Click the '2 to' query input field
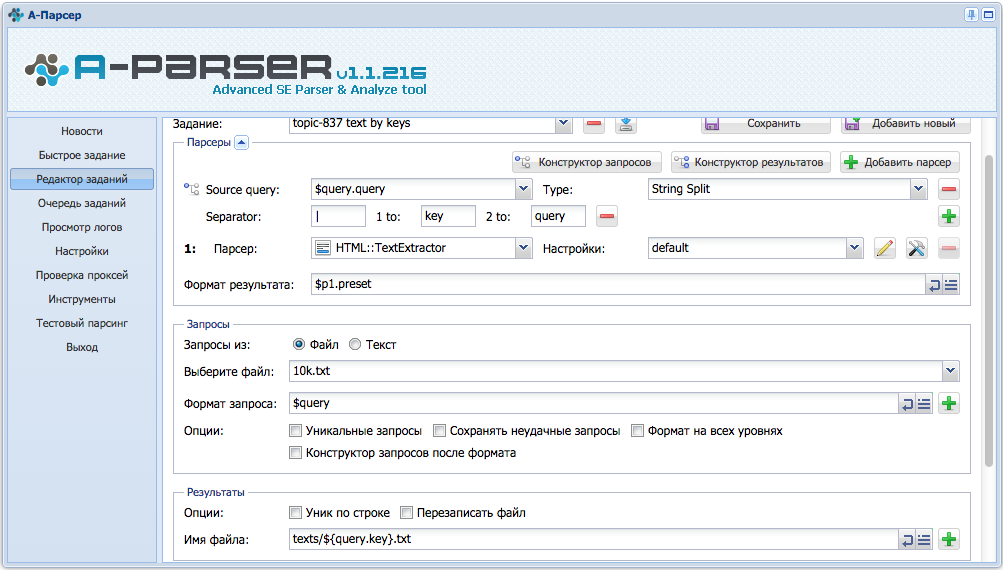The width and height of the screenshot is (1003, 570). (558, 216)
